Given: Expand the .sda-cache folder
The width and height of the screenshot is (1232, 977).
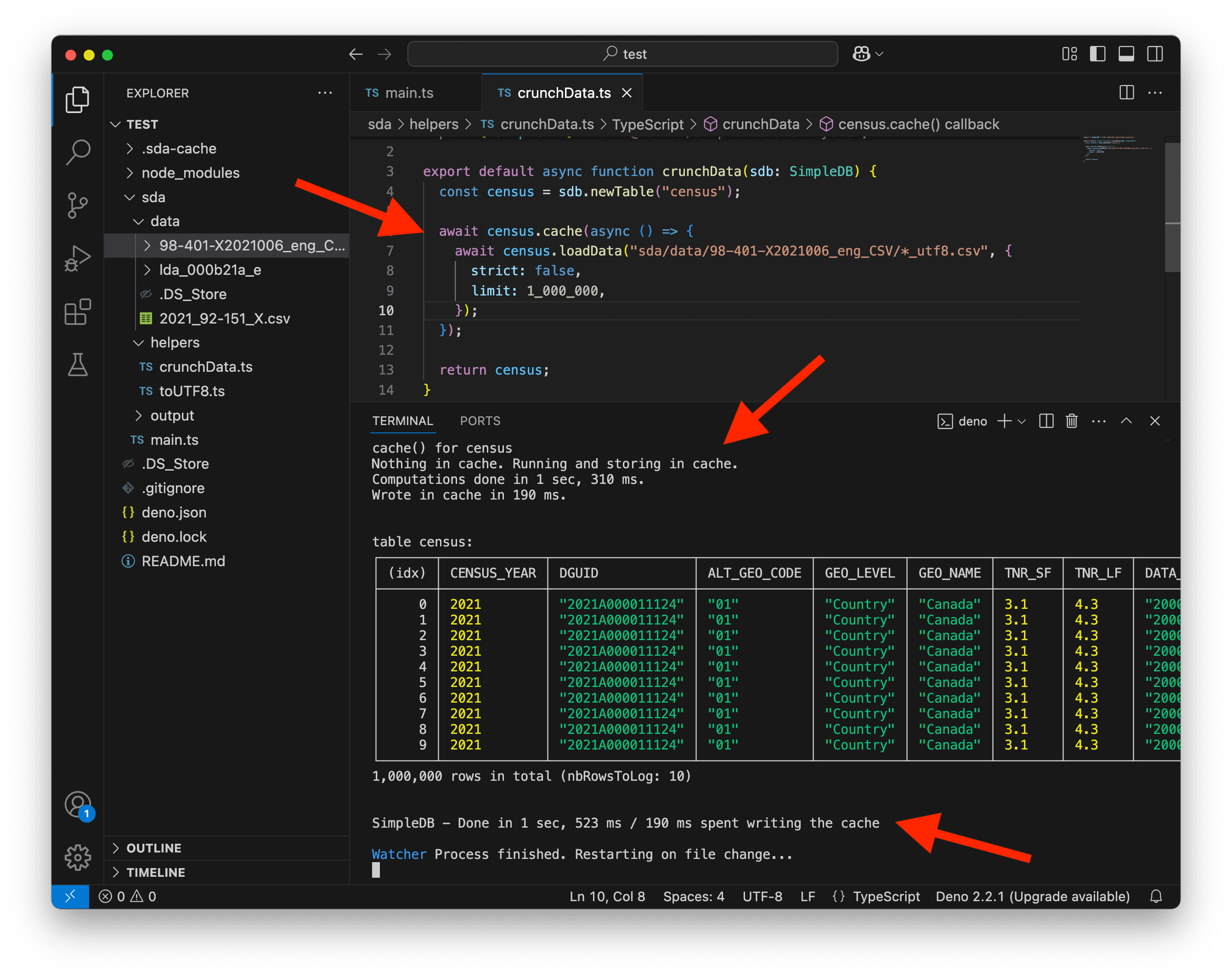Looking at the screenshot, I should 226,148.
